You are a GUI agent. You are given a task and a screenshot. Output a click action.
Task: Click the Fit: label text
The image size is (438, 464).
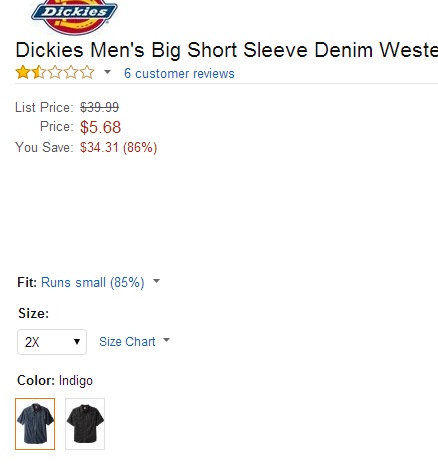coord(27,282)
